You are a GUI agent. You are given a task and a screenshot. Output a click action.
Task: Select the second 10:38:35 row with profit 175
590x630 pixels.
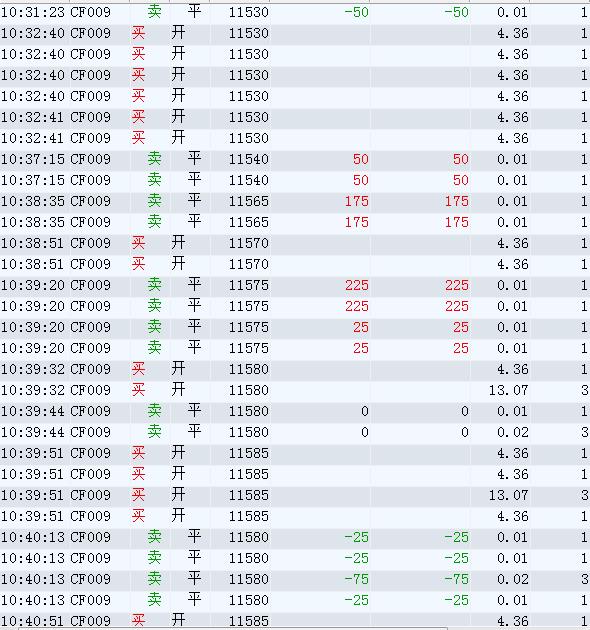coord(295,222)
